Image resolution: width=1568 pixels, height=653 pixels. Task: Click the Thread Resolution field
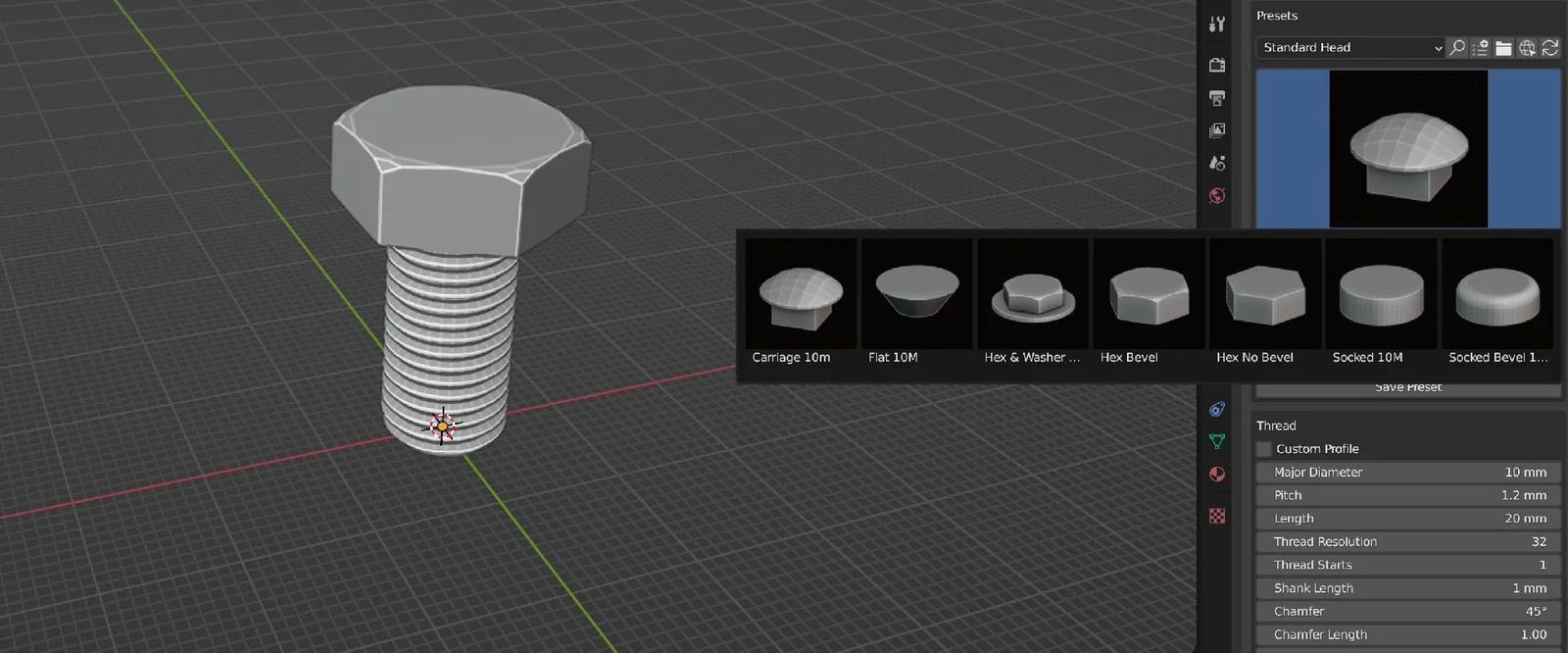pyautogui.click(x=1408, y=541)
